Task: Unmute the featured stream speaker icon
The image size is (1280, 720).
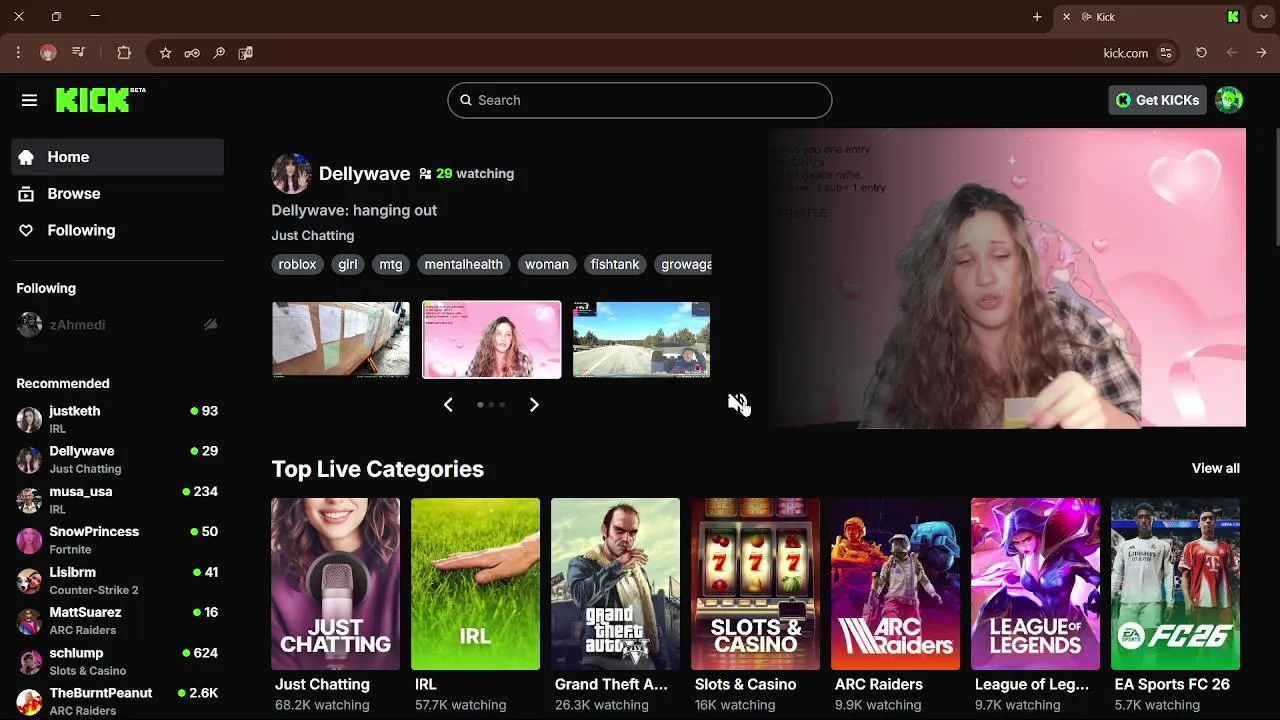Action: pos(738,403)
